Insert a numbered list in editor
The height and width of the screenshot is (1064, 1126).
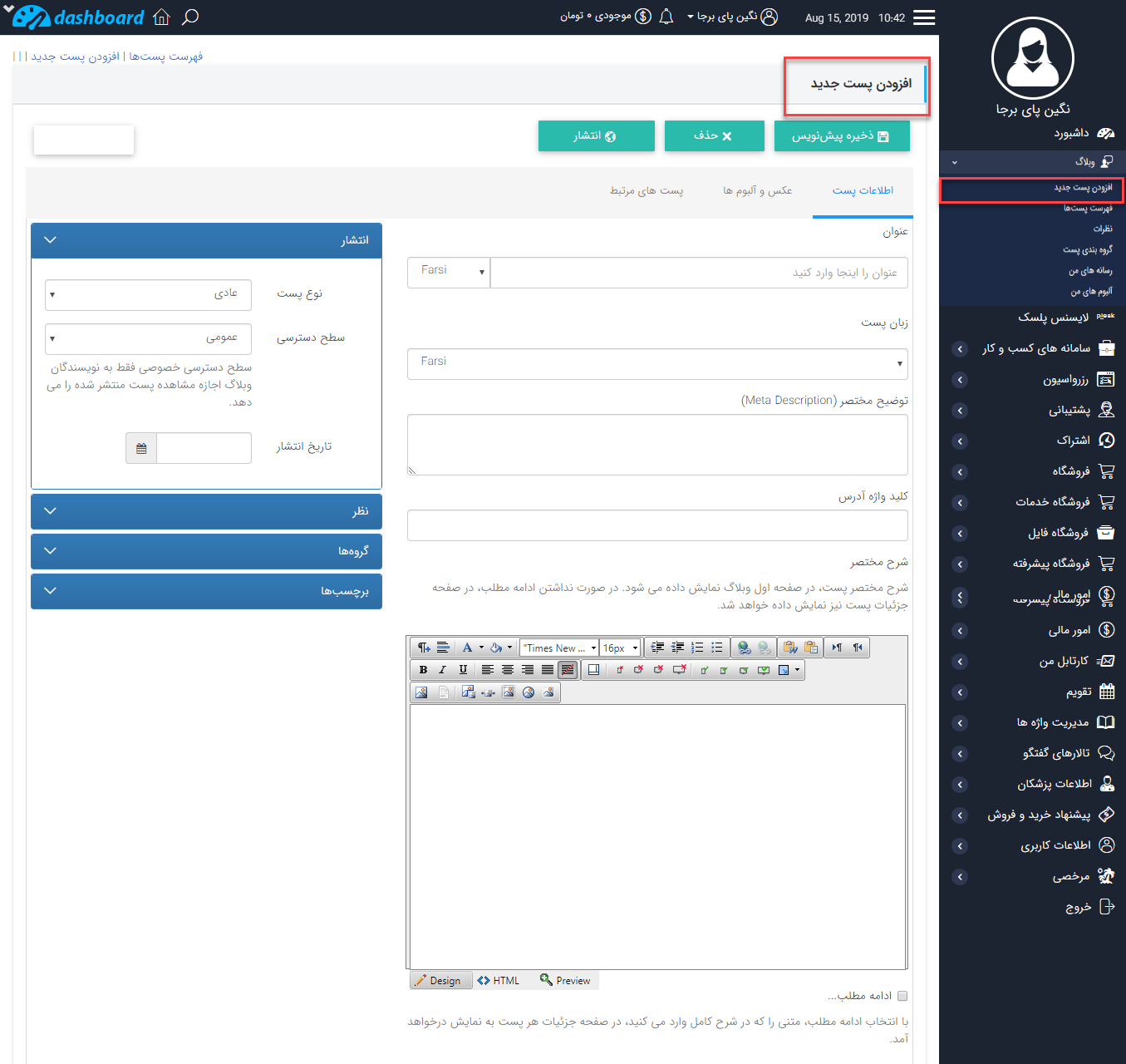pyautogui.click(x=697, y=648)
